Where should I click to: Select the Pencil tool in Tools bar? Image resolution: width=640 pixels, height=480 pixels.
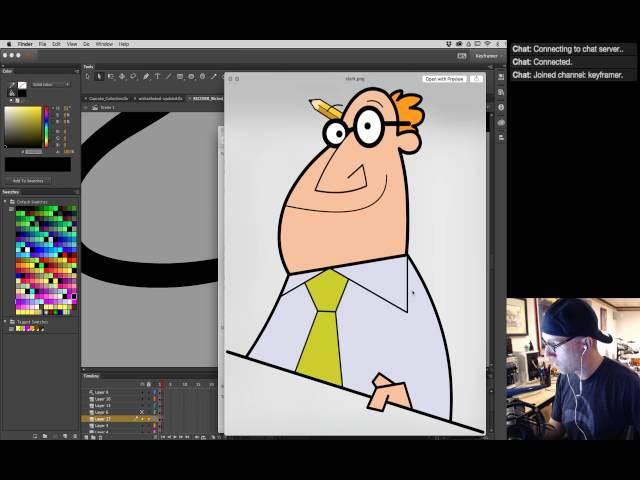point(213,76)
